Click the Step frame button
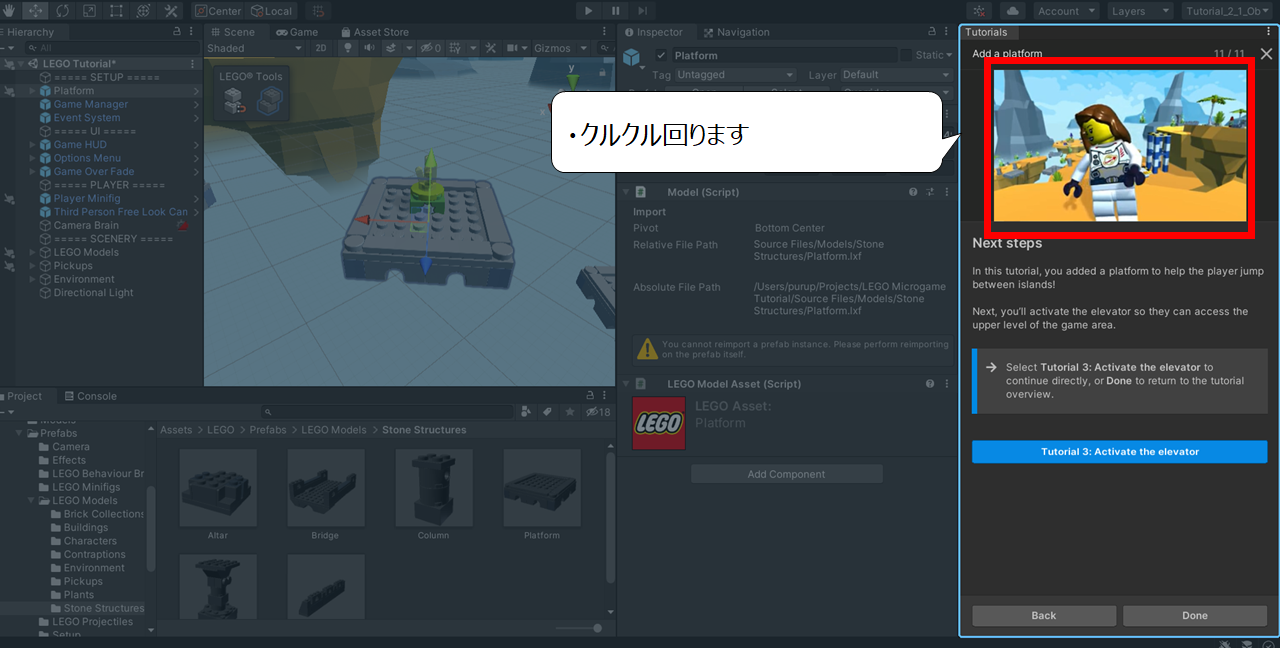This screenshot has height=648, width=1280. click(x=642, y=11)
